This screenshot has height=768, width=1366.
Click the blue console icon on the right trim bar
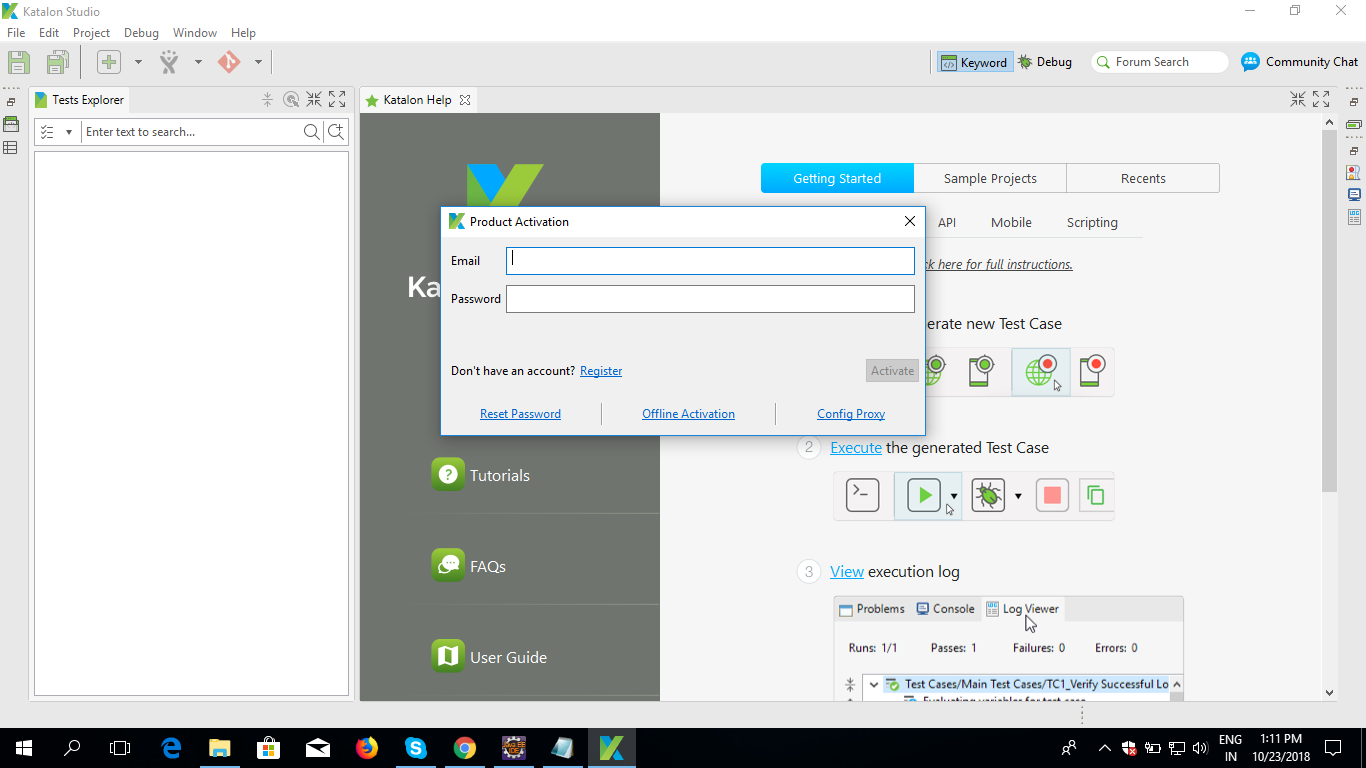[1354, 195]
